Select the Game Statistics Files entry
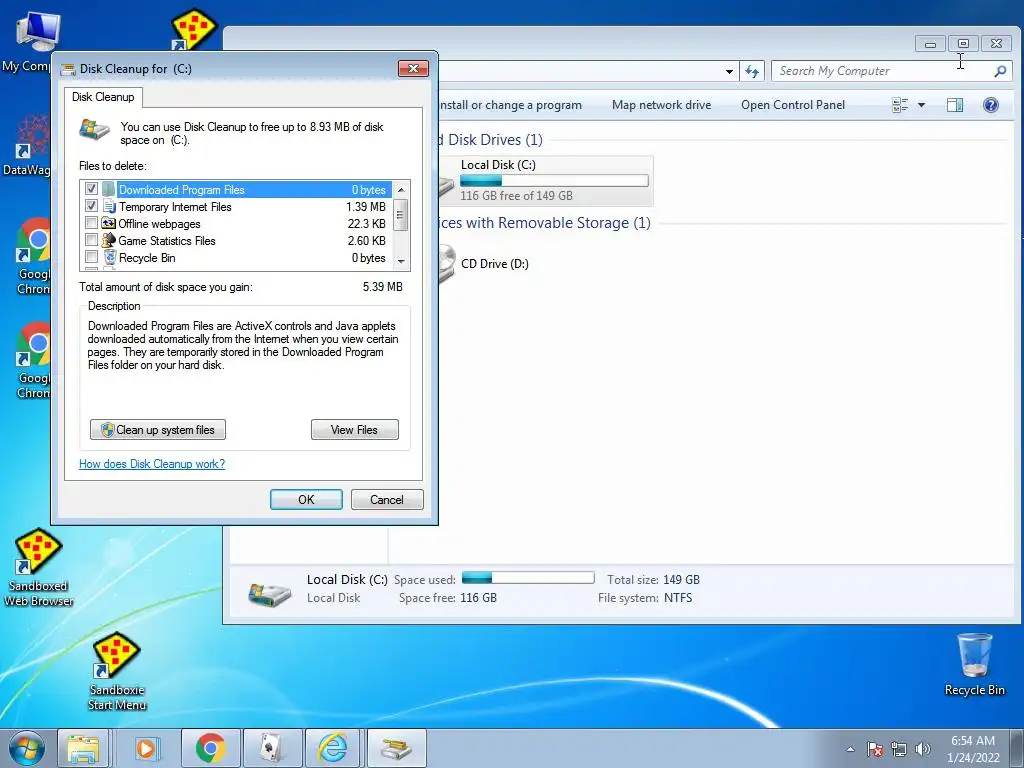The height and width of the screenshot is (768, 1024). pos(236,240)
